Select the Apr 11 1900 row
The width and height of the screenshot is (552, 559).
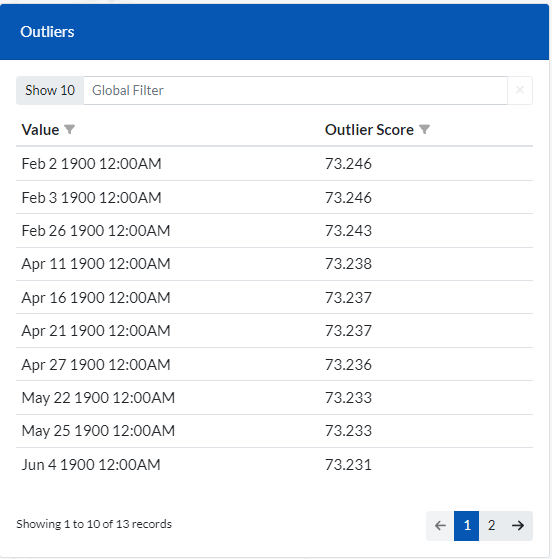click(275, 264)
